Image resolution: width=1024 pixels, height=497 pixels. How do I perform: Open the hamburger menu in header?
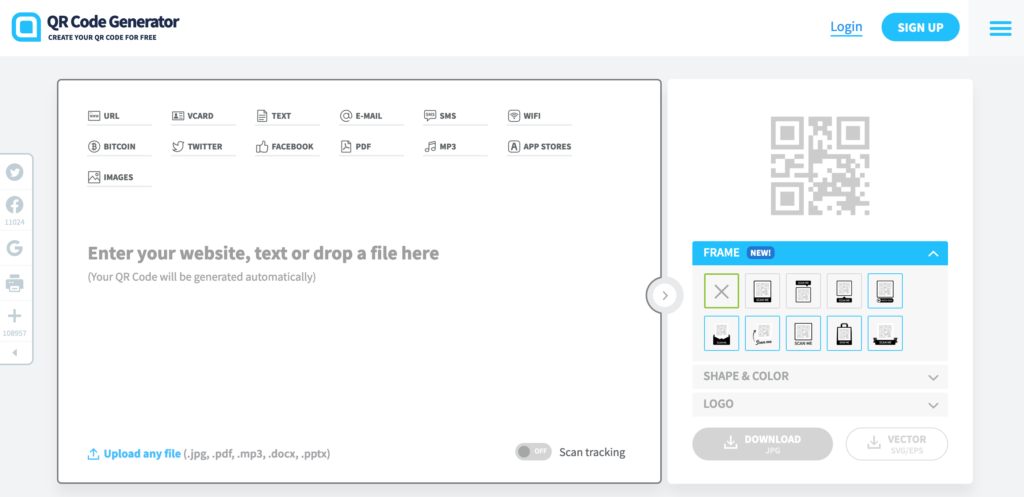point(1000,28)
